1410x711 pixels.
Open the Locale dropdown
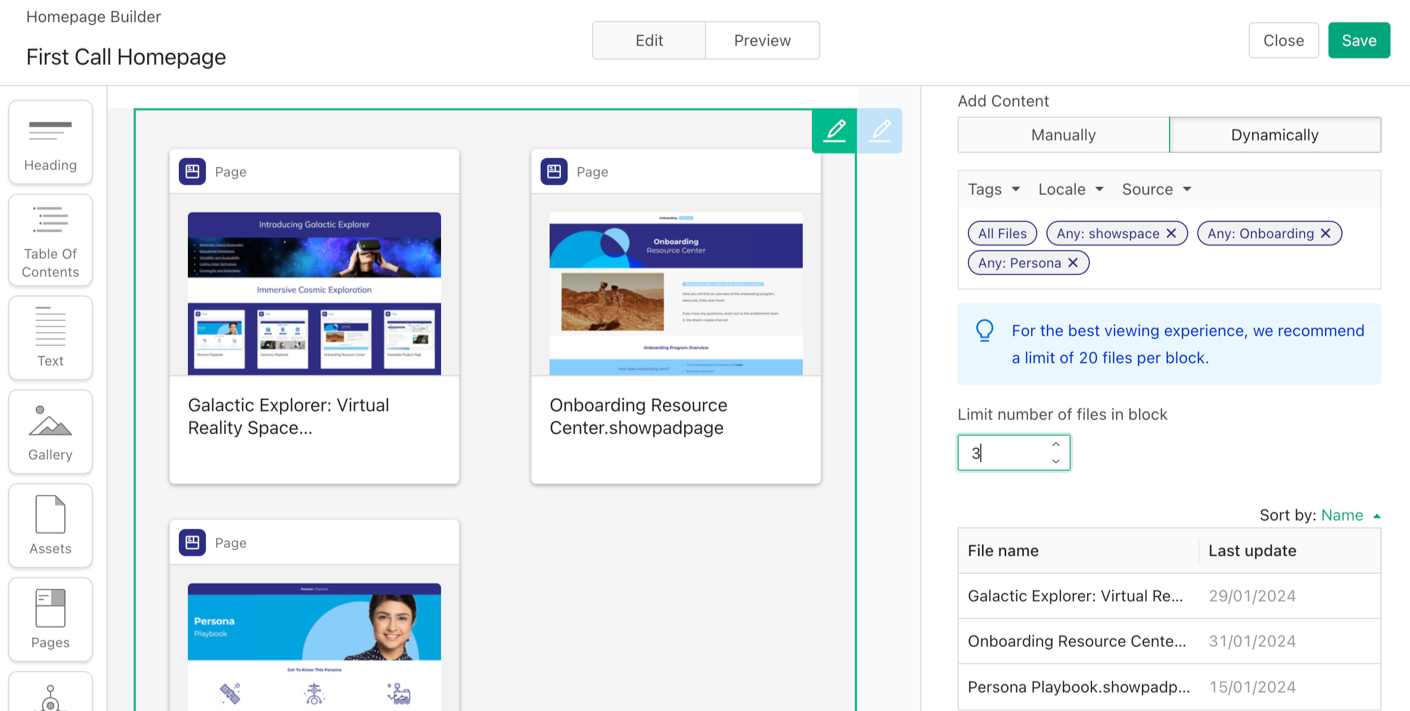click(1071, 189)
